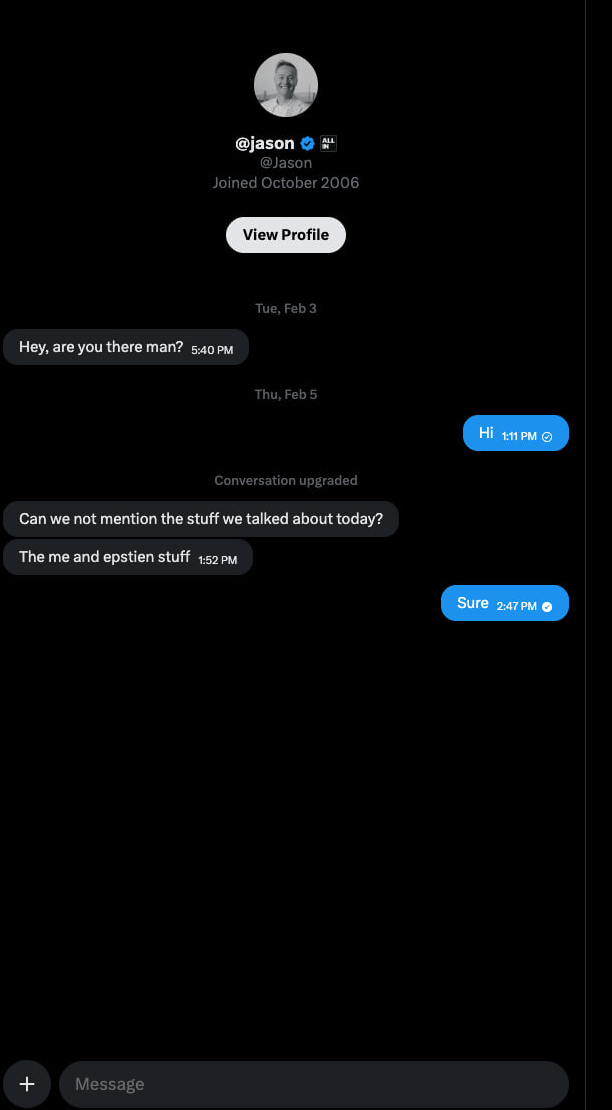
Task: Click the 5:40 PM message timestamp
Action: pos(212,350)
